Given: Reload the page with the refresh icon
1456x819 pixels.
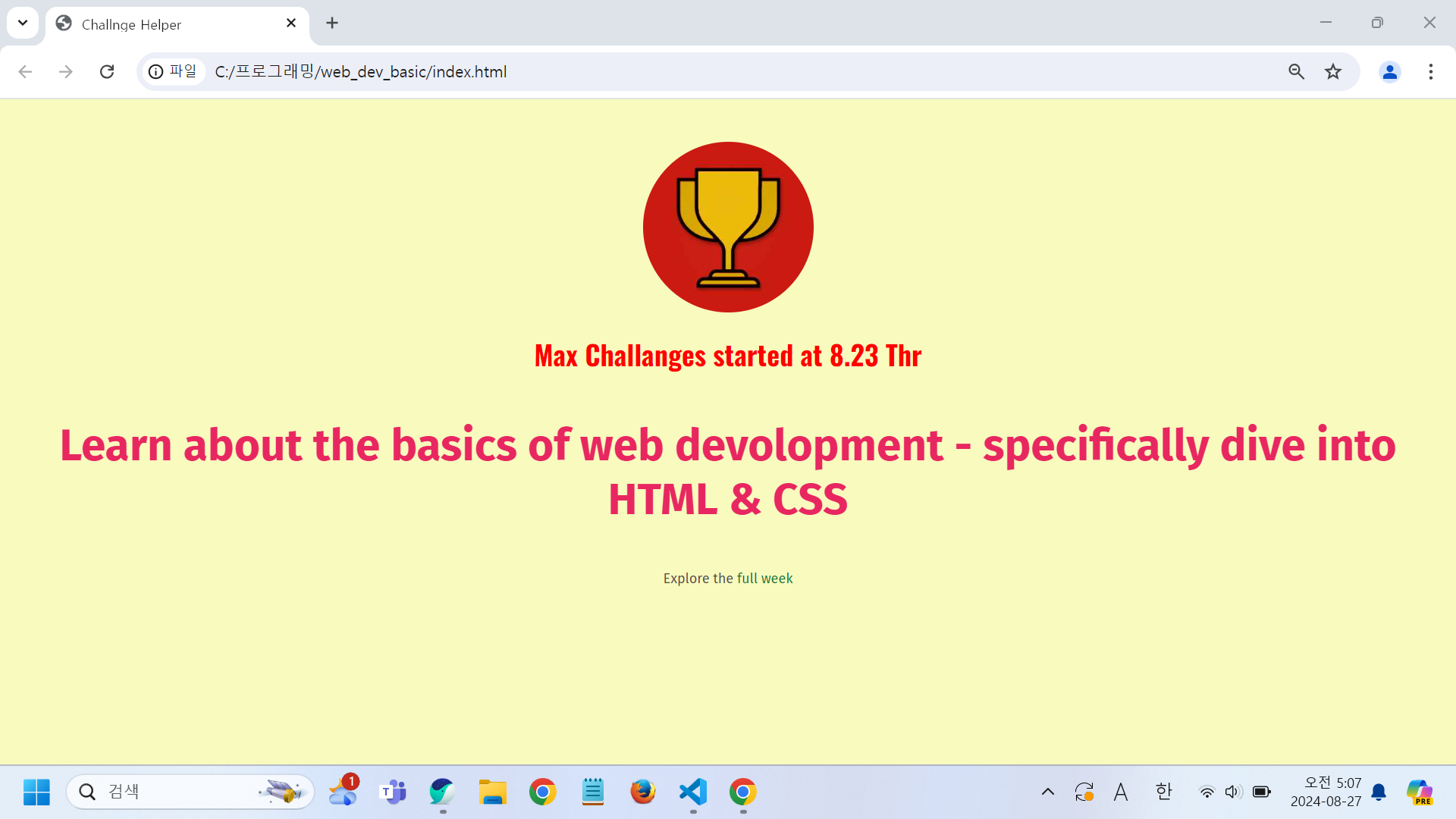Looking at the screenshot, I should point(107,71).
